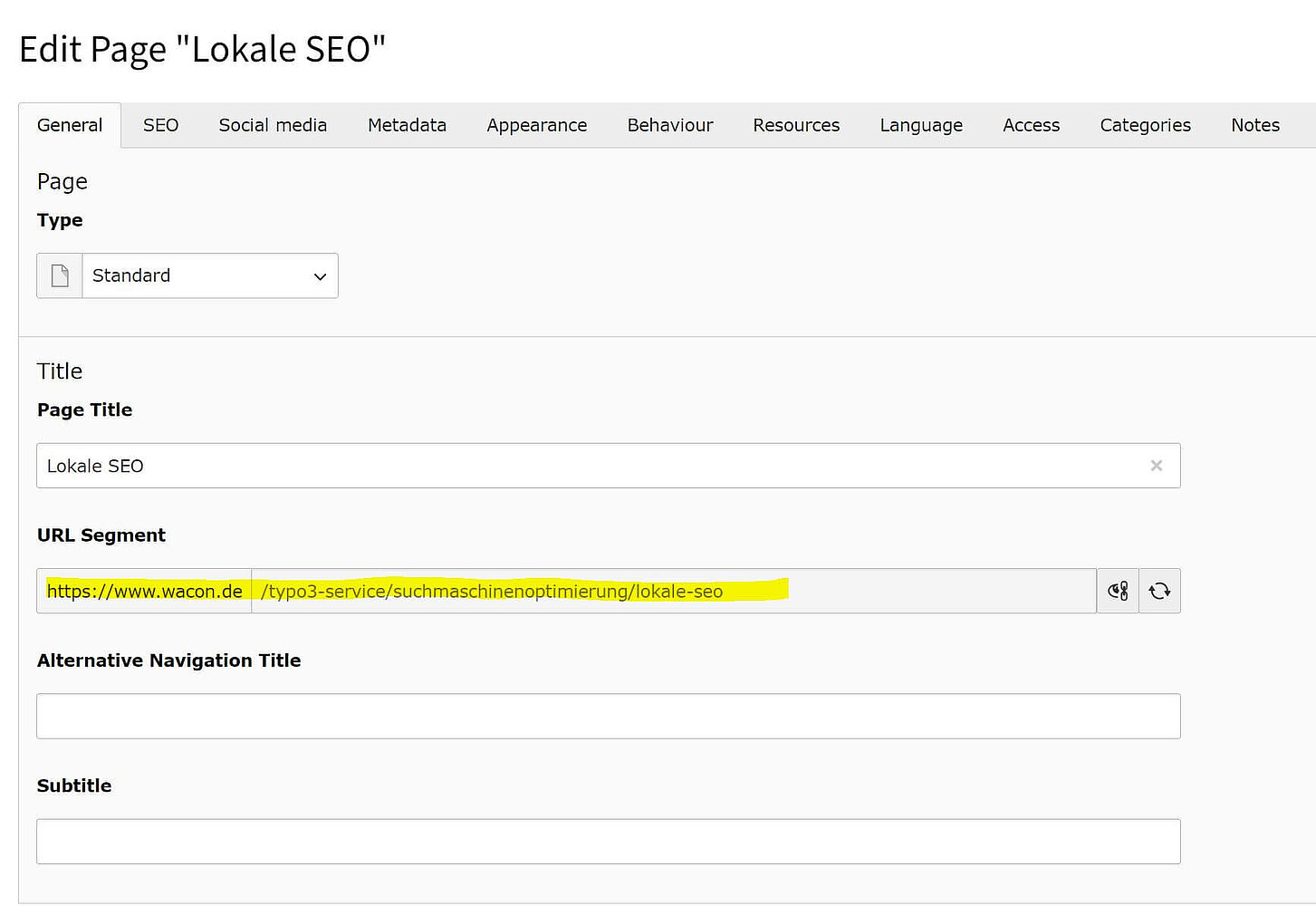Switch to the SEO tab
This screenshot has height=906, width=1316.
point(160,125)
